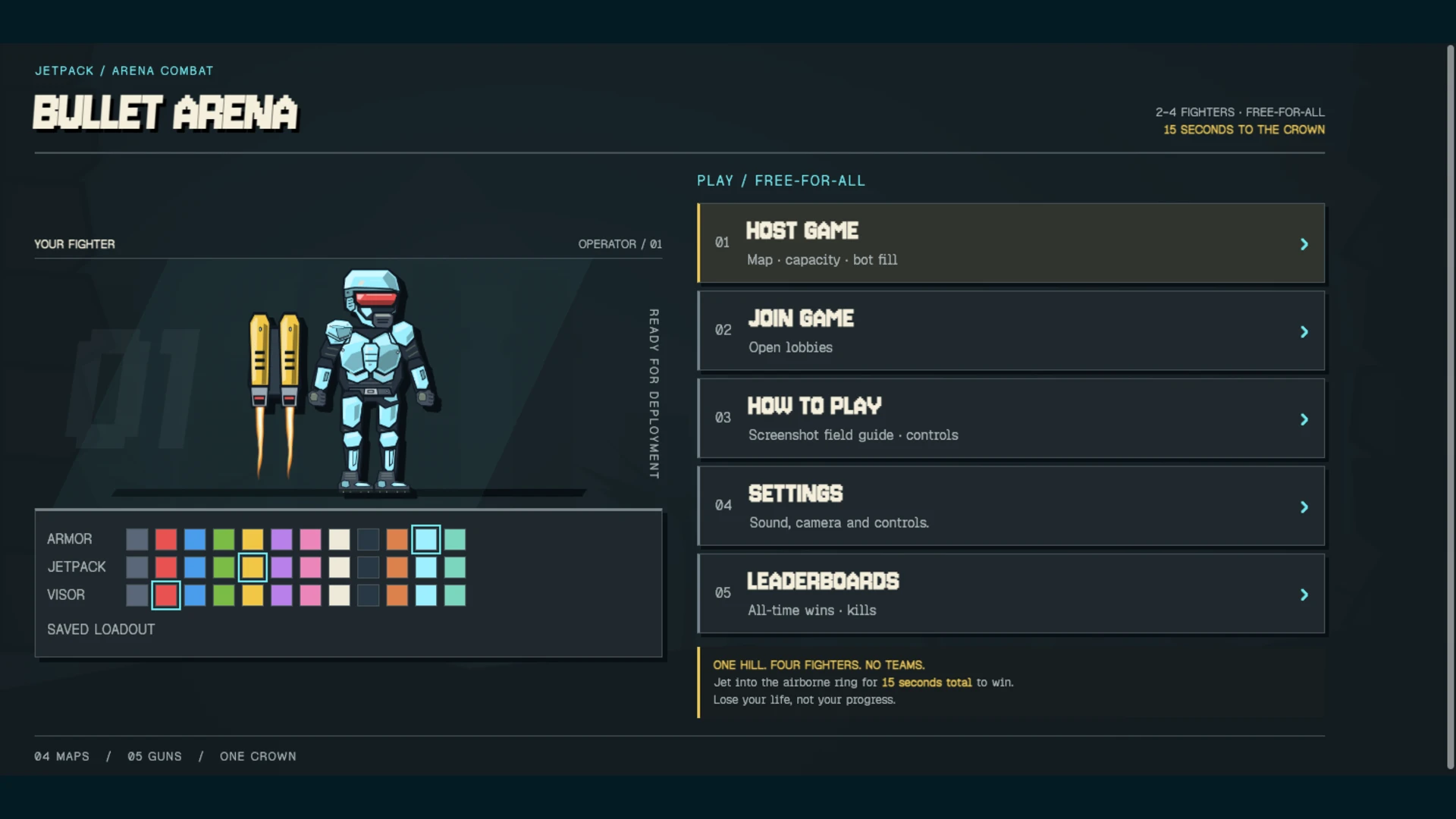Screen dimensions: 1456x819
Task: Click the Bullet Arena title logo
Action: pyautogui.click(x=165, y=113)
